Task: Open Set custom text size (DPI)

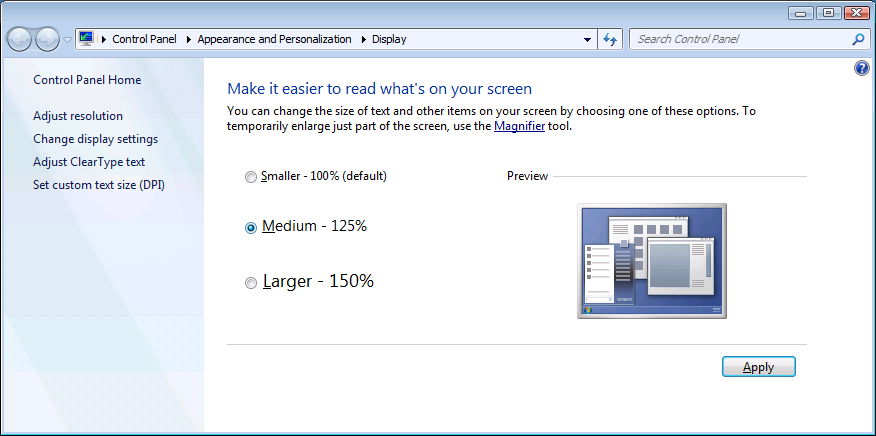Action: tap(99, 184)
